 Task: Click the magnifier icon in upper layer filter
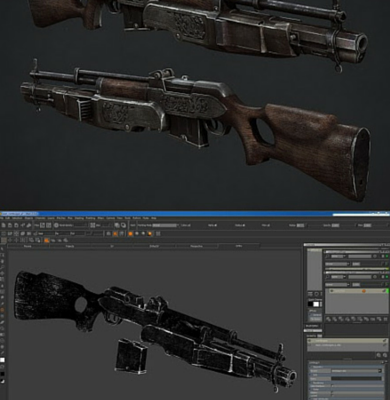point(328,256)
